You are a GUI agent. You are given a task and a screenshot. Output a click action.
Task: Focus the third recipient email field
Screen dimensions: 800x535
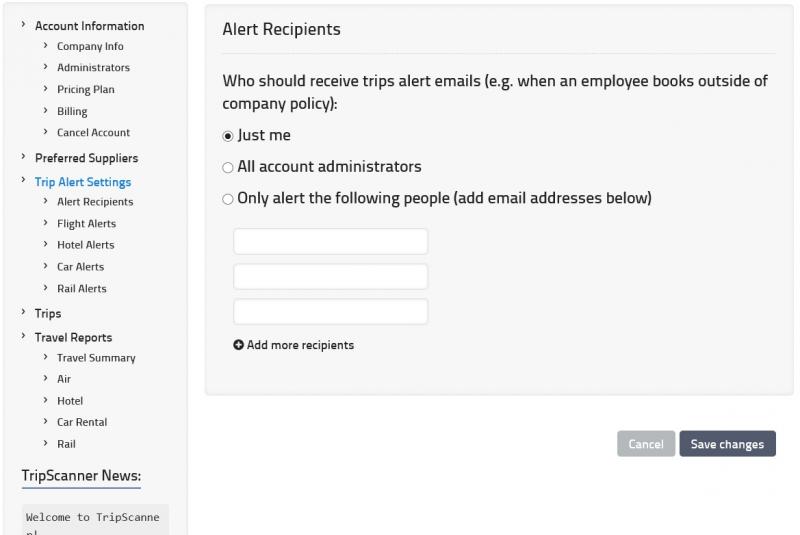tap(331, 312)
